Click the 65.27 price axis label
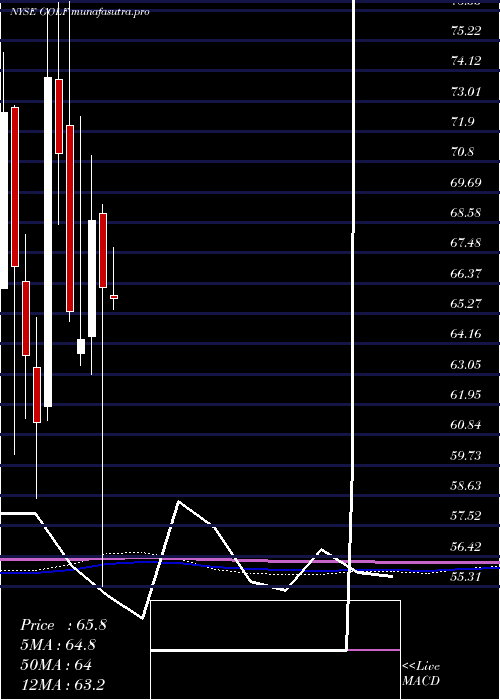Image resolution: width=500 pixels, height=700 pixels. point(466,304)
